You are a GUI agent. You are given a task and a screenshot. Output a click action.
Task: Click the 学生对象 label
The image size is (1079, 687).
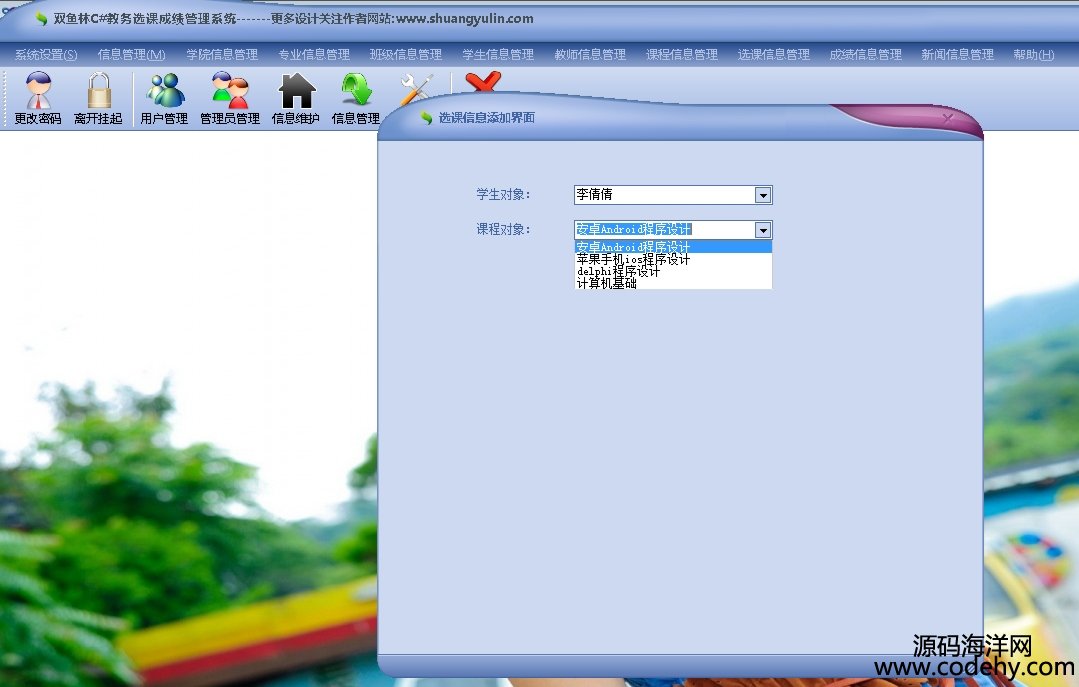tap(503, 195)
